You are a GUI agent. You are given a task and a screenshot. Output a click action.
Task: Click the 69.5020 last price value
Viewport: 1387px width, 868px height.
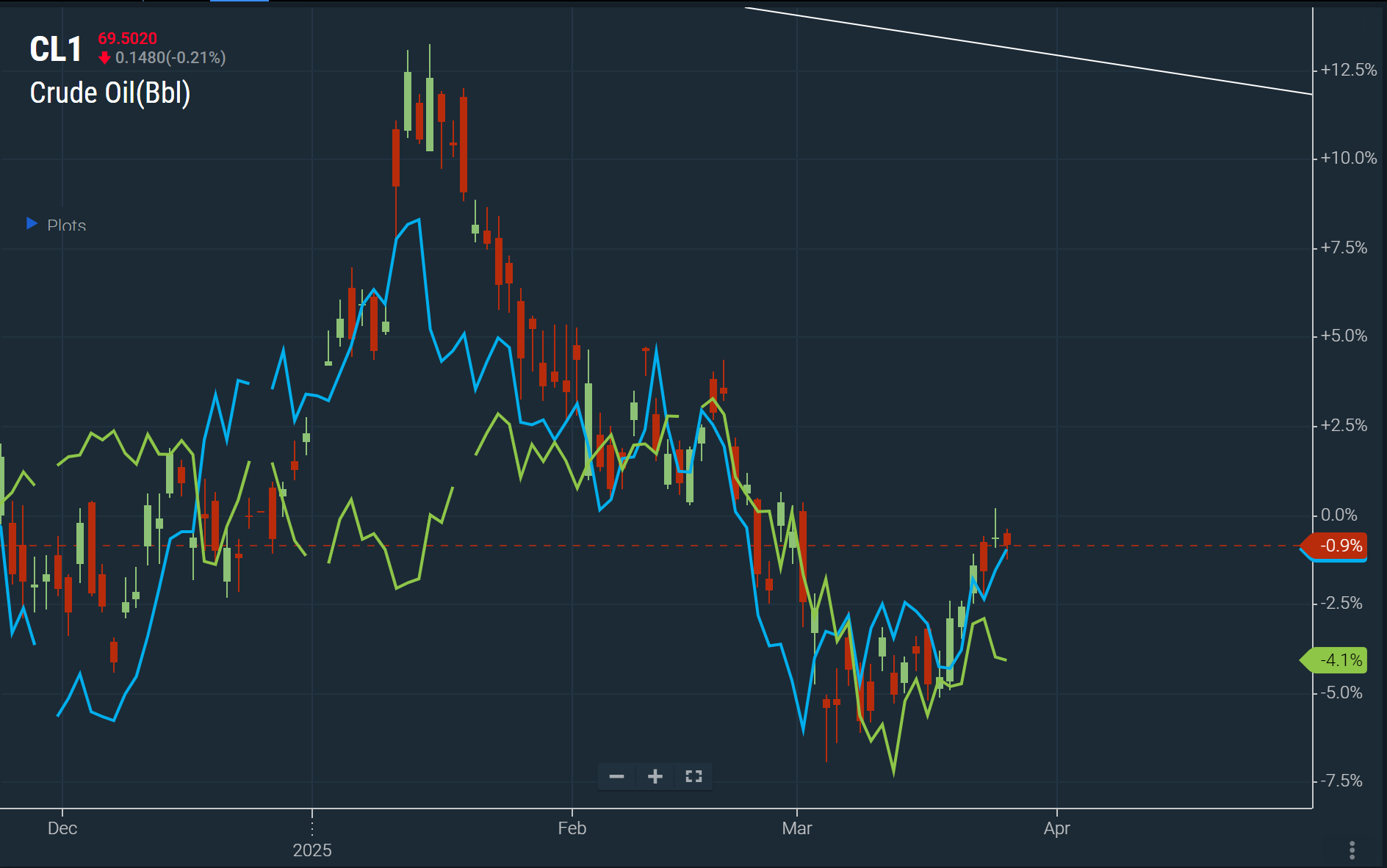128,39
